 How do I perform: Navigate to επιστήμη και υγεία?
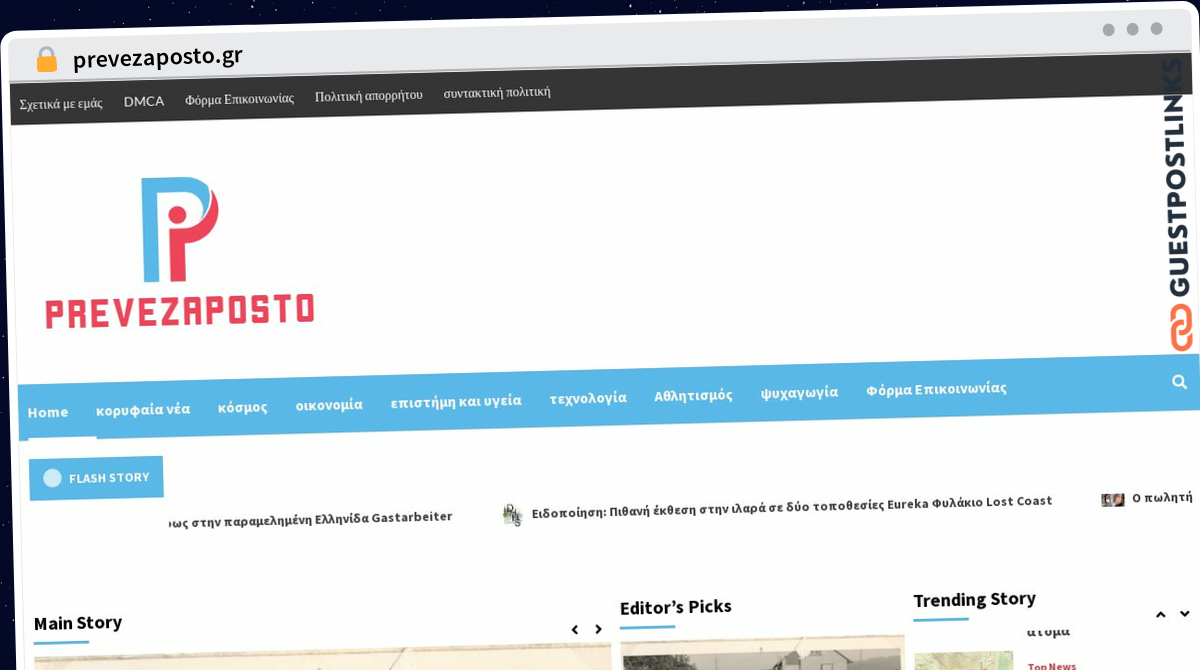point(456,401)
